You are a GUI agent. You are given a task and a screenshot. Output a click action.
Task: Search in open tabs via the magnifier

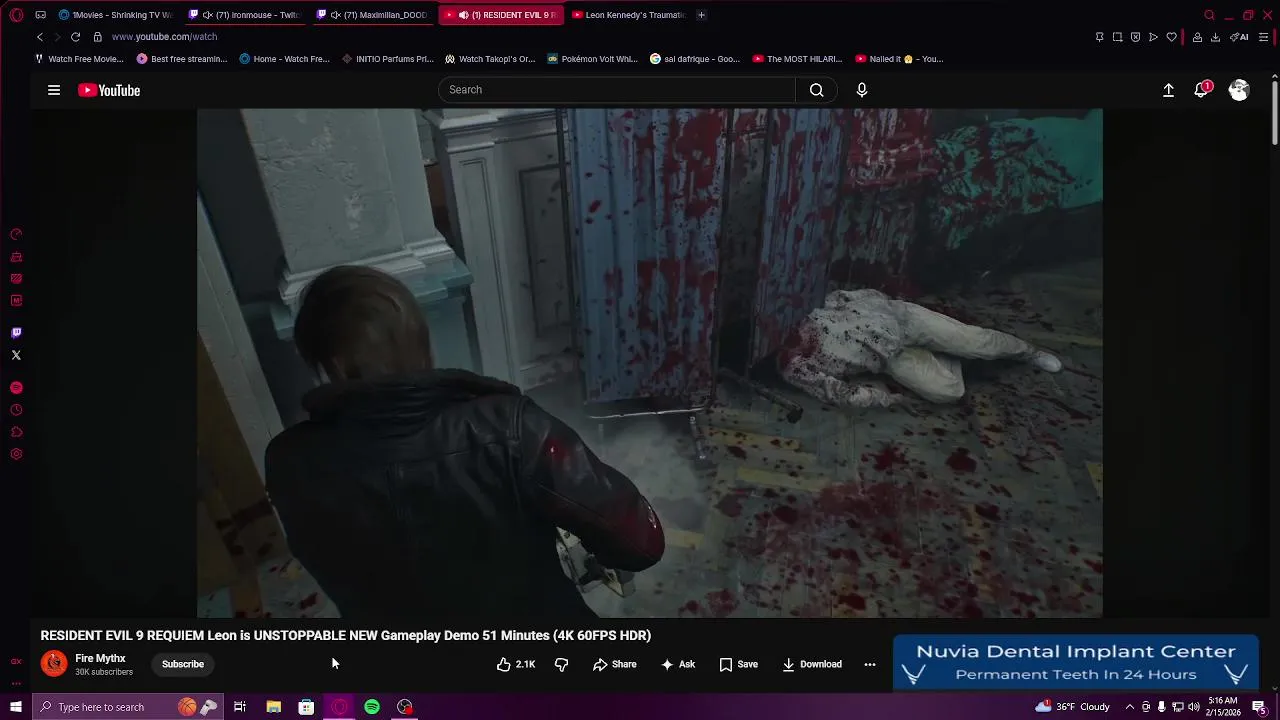click(x=1209, y=15)
